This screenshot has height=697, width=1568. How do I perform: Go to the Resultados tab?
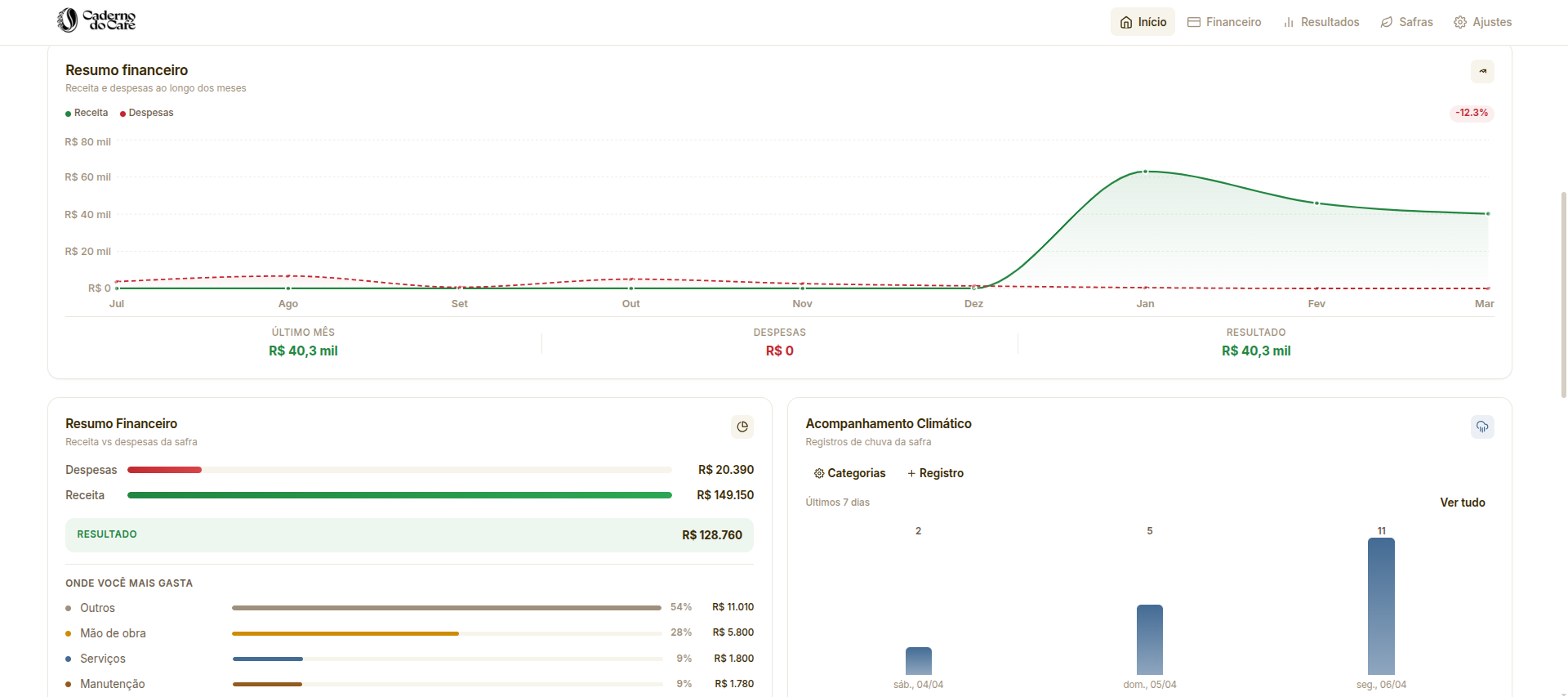tap(1321, 22)
